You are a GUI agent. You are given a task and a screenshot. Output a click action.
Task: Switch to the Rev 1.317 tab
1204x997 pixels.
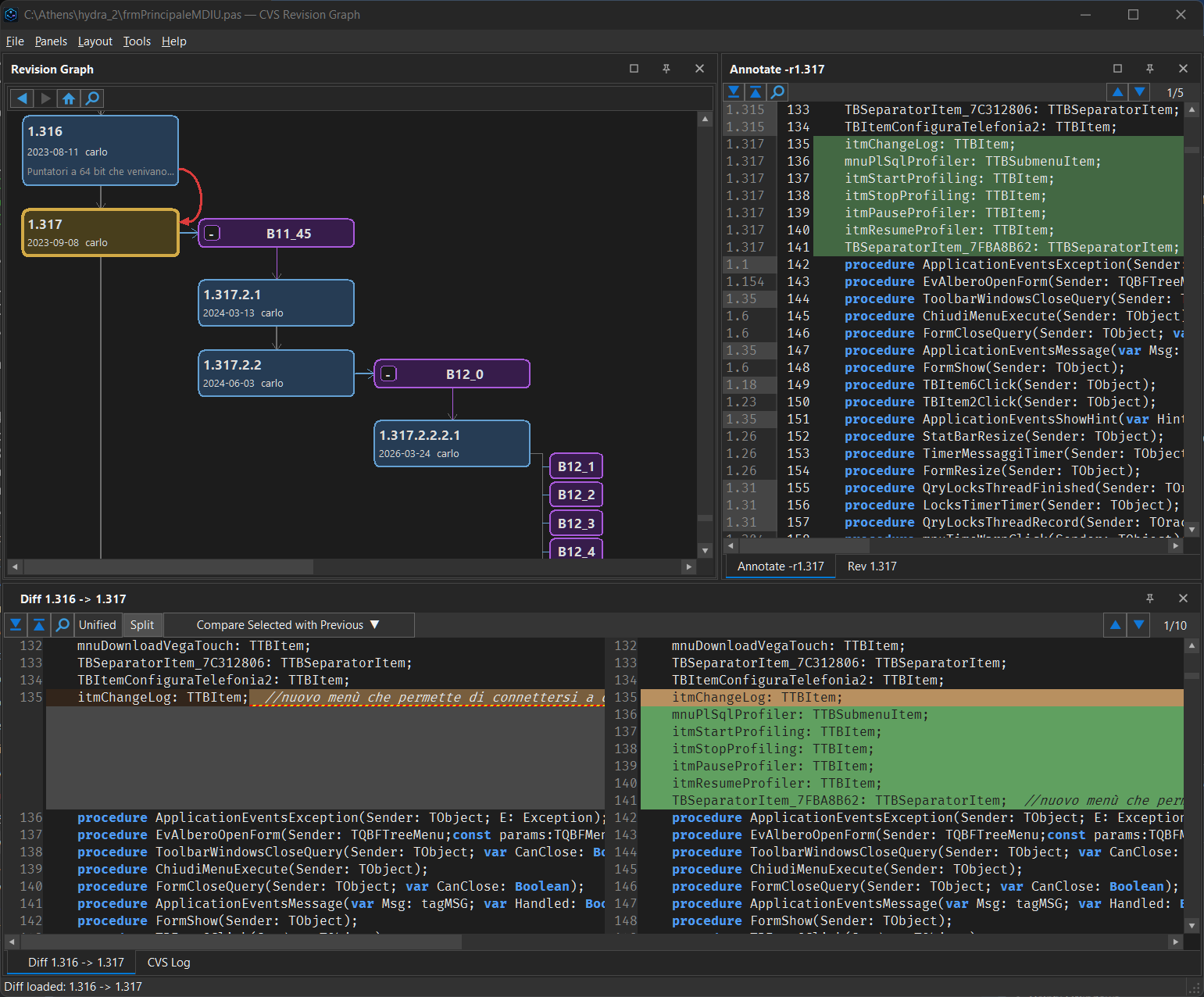point(872,566)
